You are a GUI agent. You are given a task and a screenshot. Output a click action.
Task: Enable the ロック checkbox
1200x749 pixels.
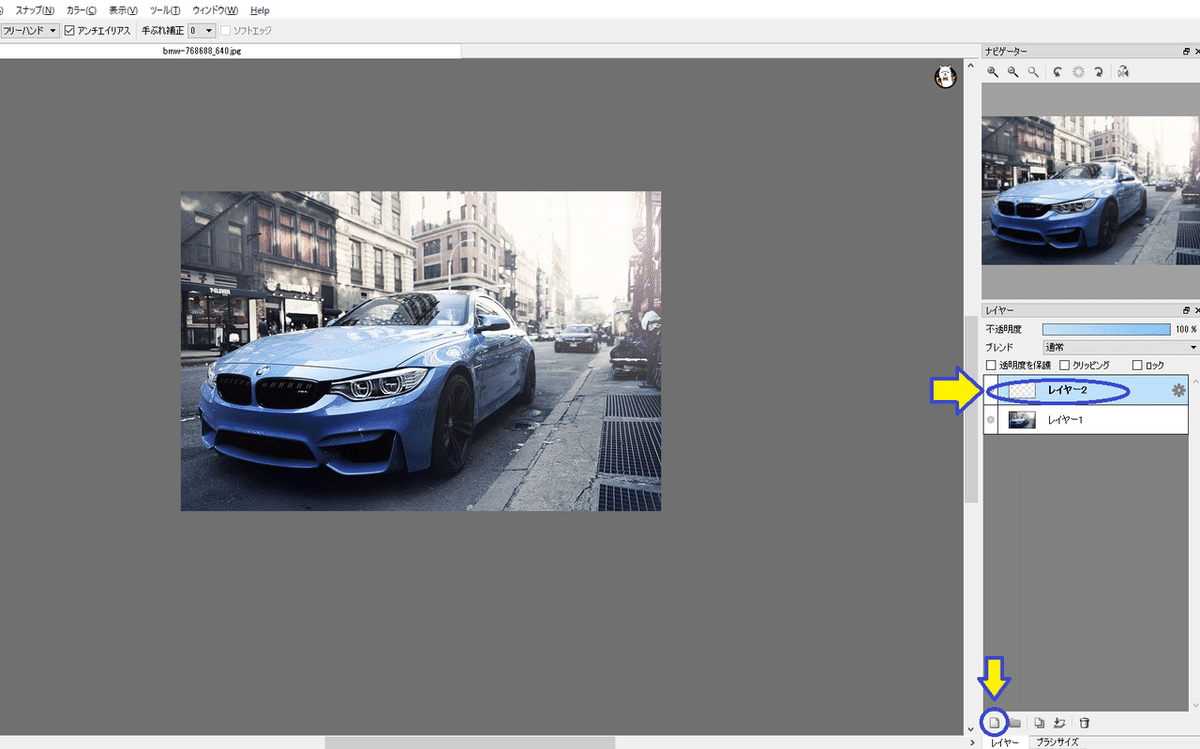(x=1137, y=366)
